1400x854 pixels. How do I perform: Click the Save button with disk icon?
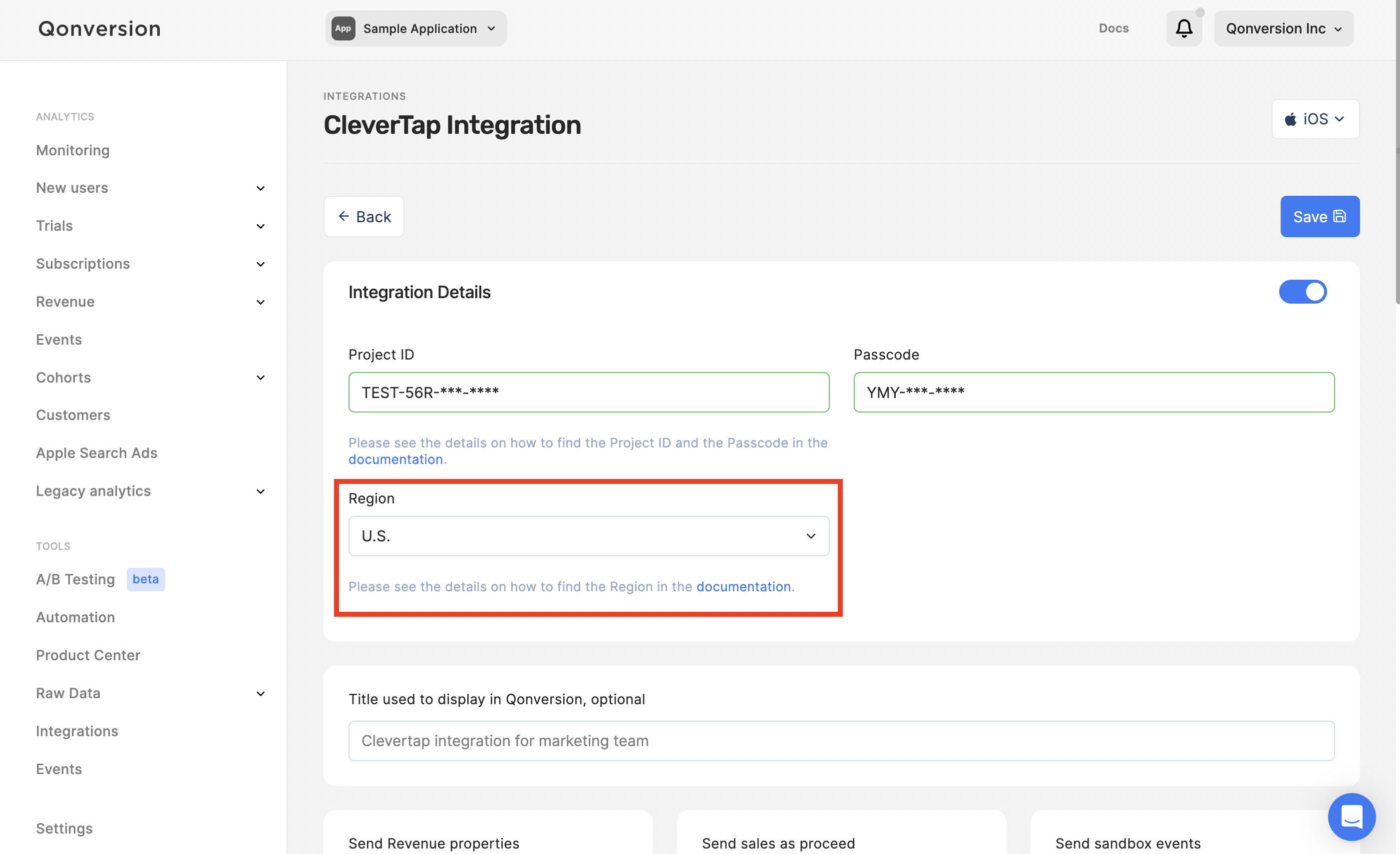[1319, 216]
